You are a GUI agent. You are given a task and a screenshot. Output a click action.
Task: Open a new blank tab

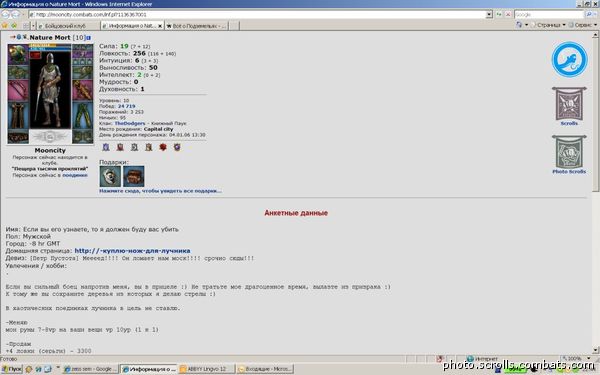coord(234,26)
